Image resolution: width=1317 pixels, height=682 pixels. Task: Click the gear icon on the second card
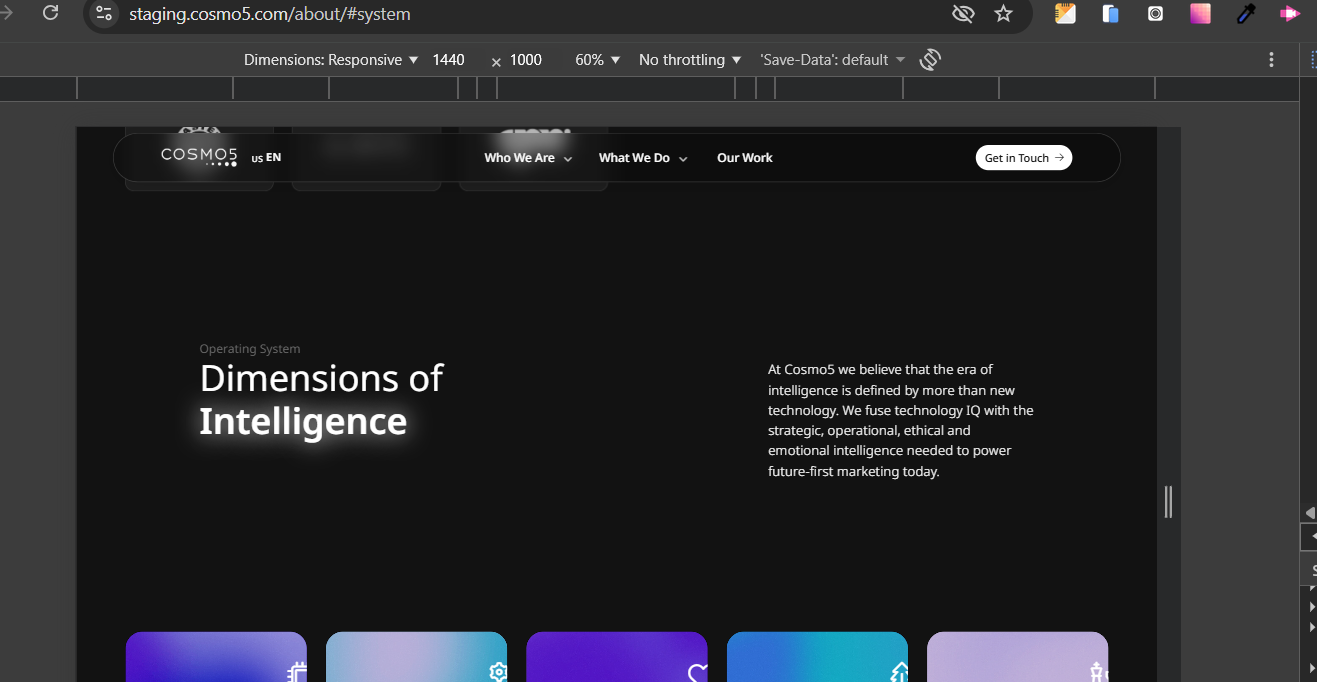pyautogui.click(x=497, y=673)
